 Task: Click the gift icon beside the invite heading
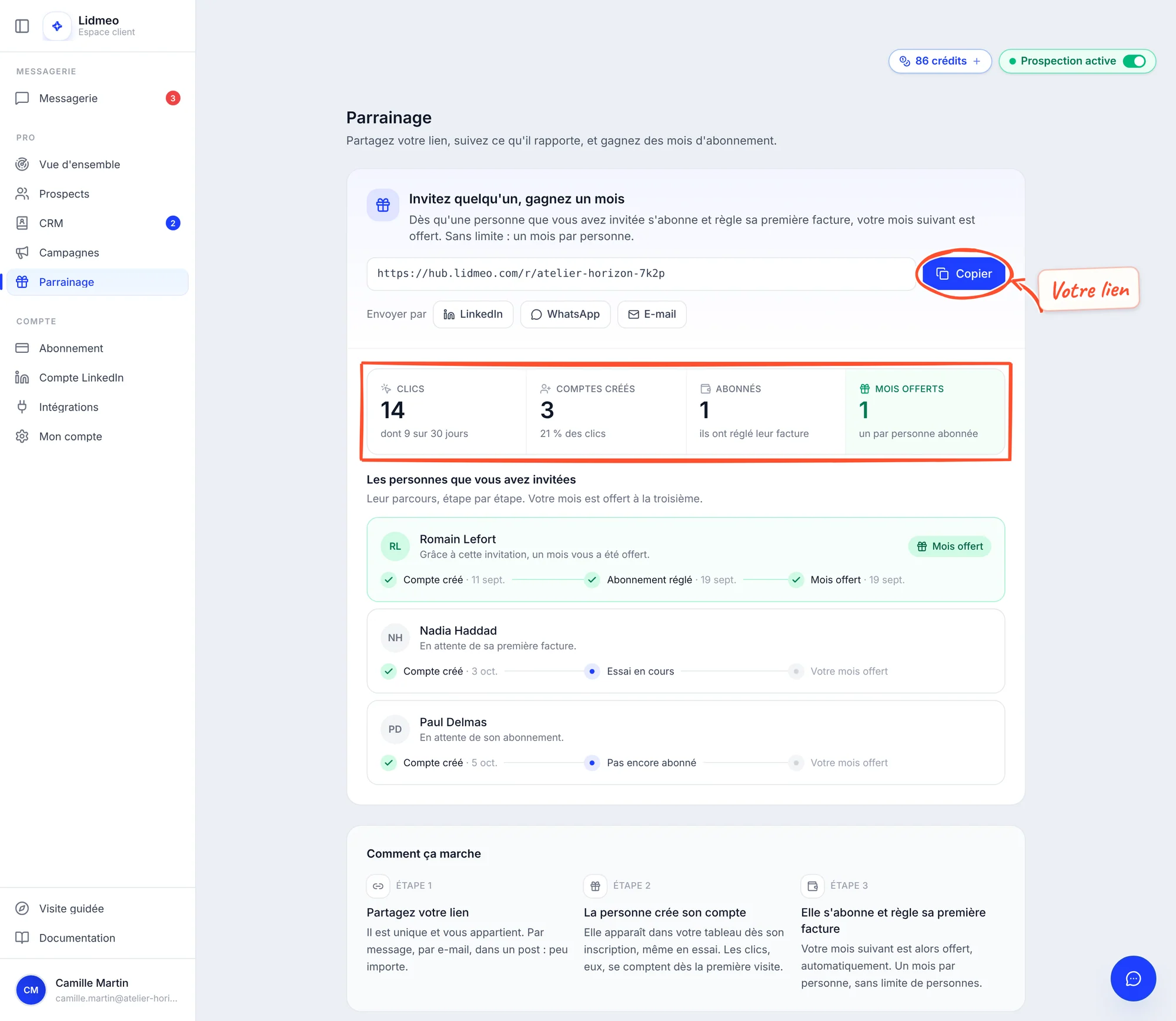(x=383, y=205)
